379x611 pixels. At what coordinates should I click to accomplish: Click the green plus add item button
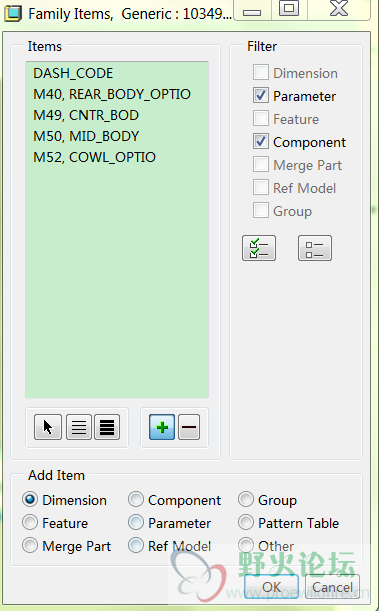pos(162,427)
